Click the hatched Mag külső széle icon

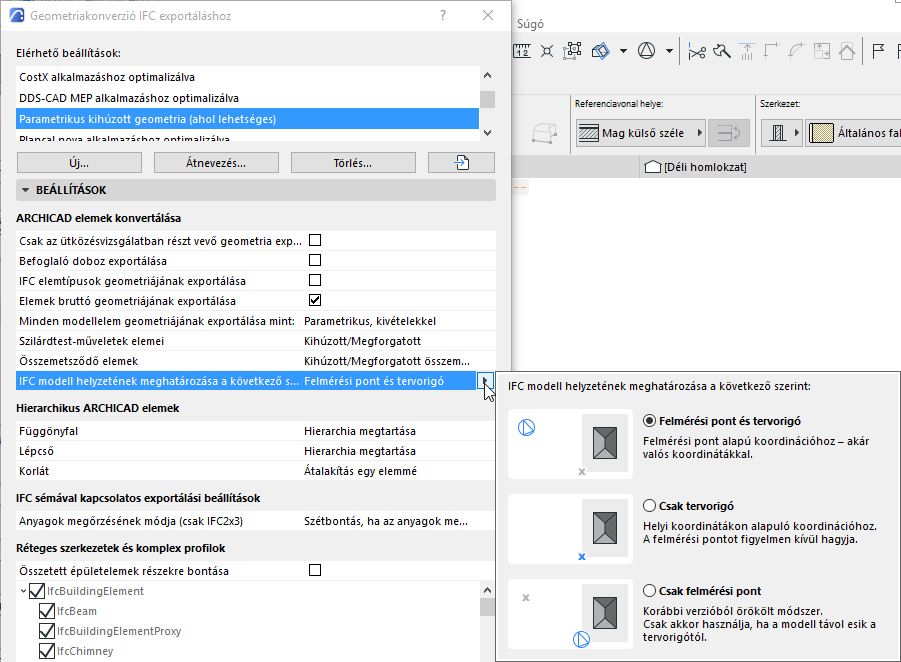[x=588, y=133]
